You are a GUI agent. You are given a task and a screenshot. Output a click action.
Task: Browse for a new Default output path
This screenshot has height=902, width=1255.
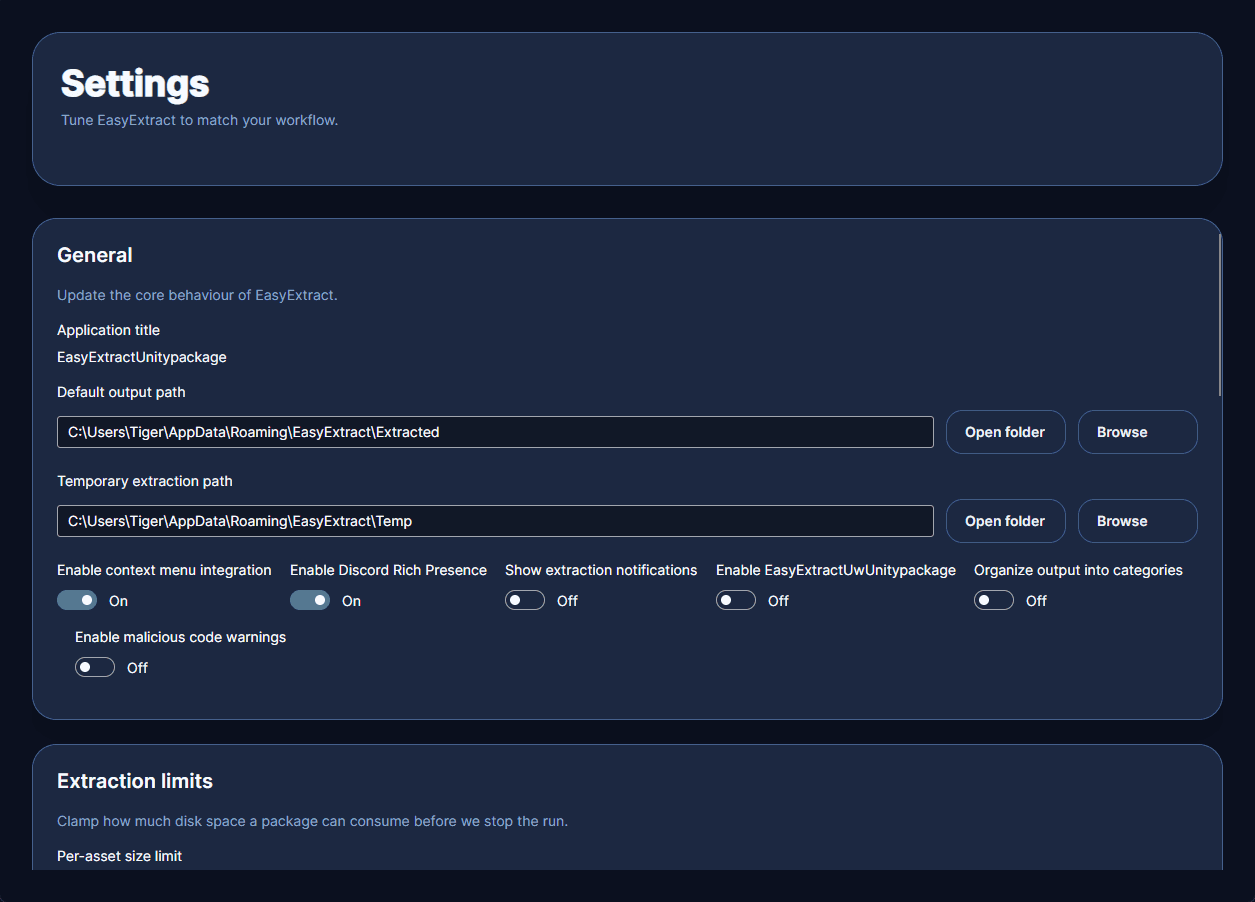[x=1137, y=432]
